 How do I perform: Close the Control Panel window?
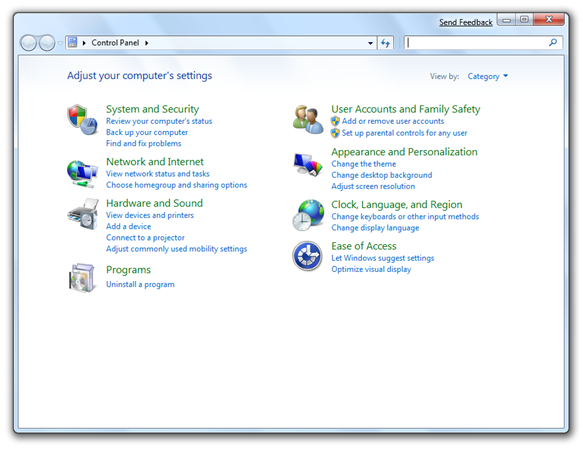pyautogui.click(x=549, y=20)
